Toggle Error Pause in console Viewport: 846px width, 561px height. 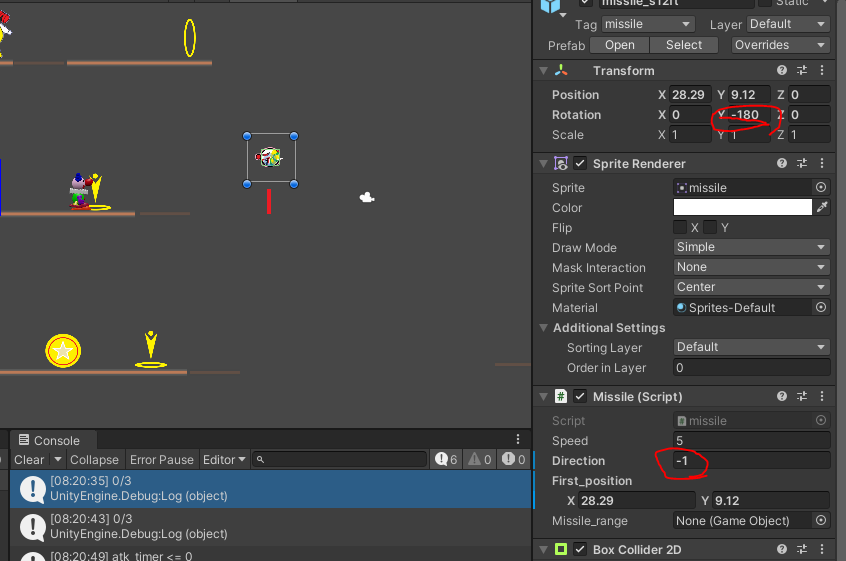(162, 460)
